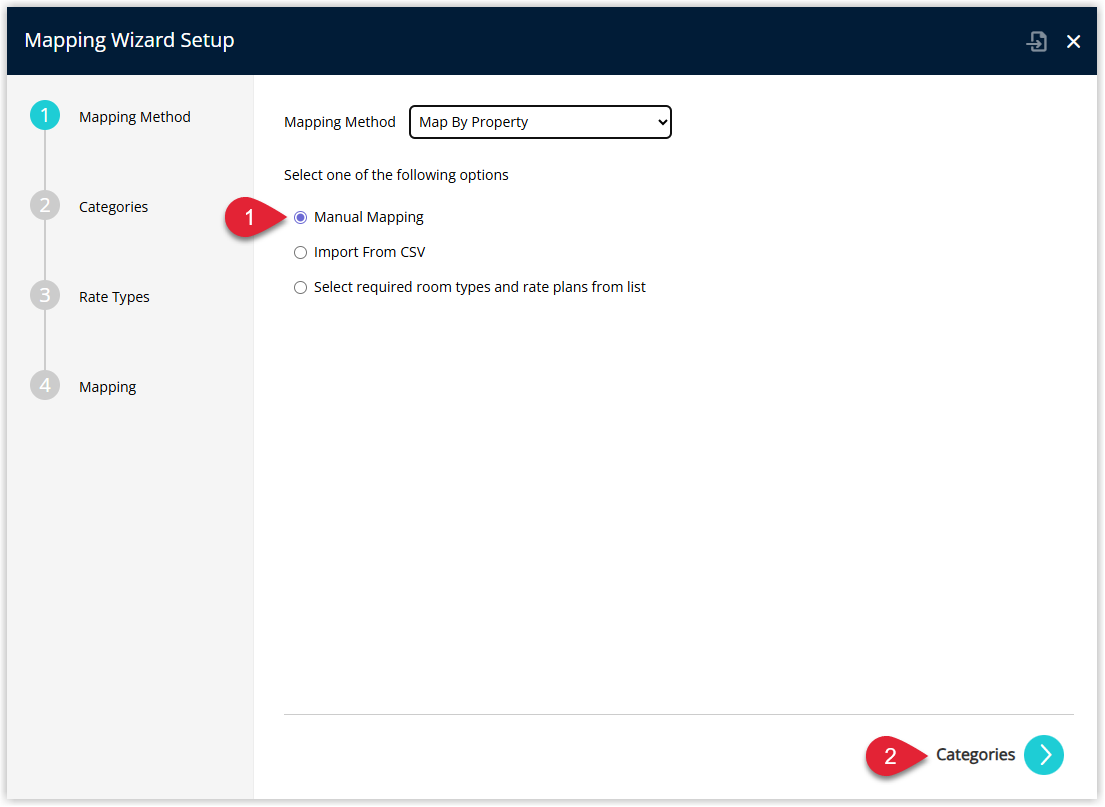This screenshot has height=807, width=1105.
Task: Choose the Import From CSV option
Action: 300,252
